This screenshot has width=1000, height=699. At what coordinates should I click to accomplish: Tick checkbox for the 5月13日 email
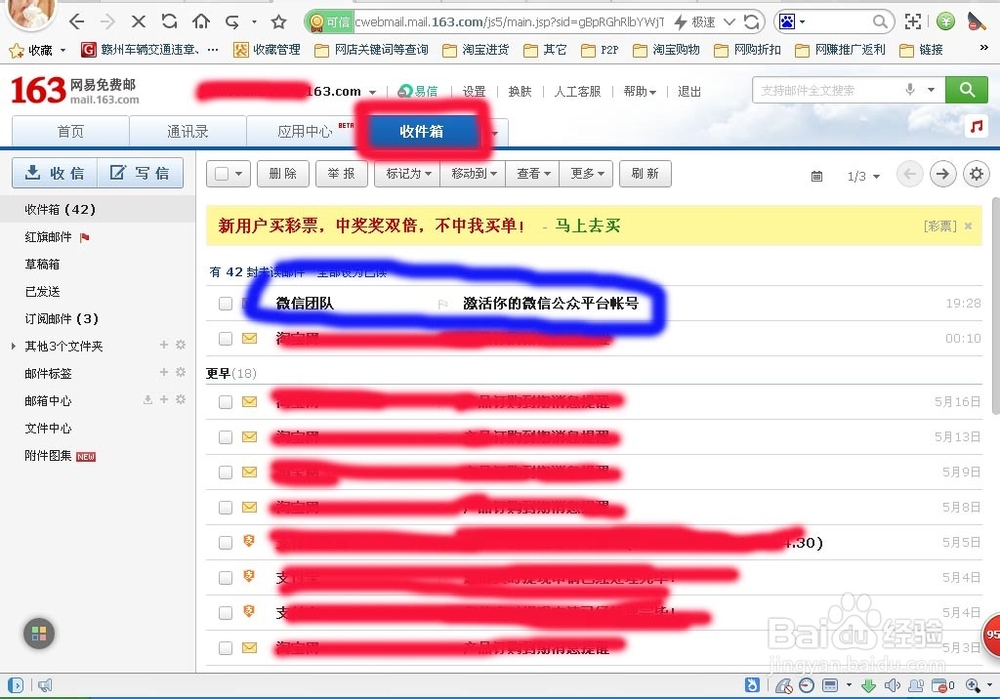225,437
